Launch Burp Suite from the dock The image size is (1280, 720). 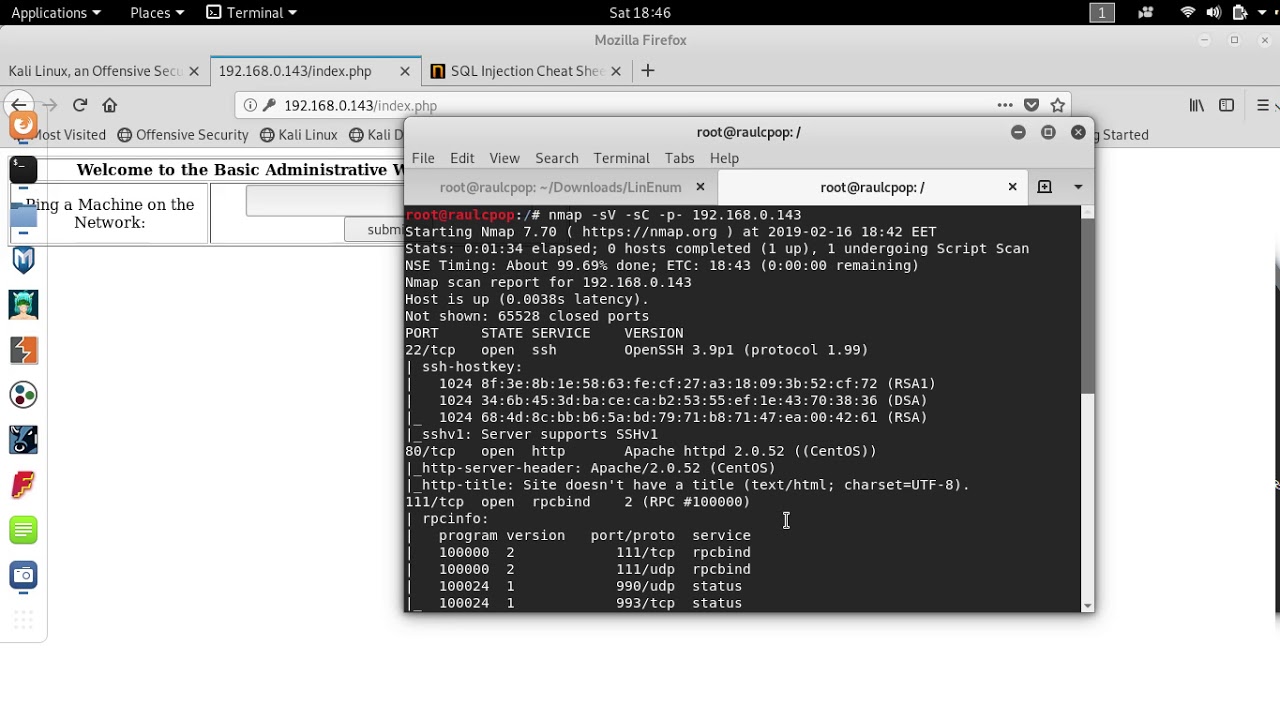(23, 350)
